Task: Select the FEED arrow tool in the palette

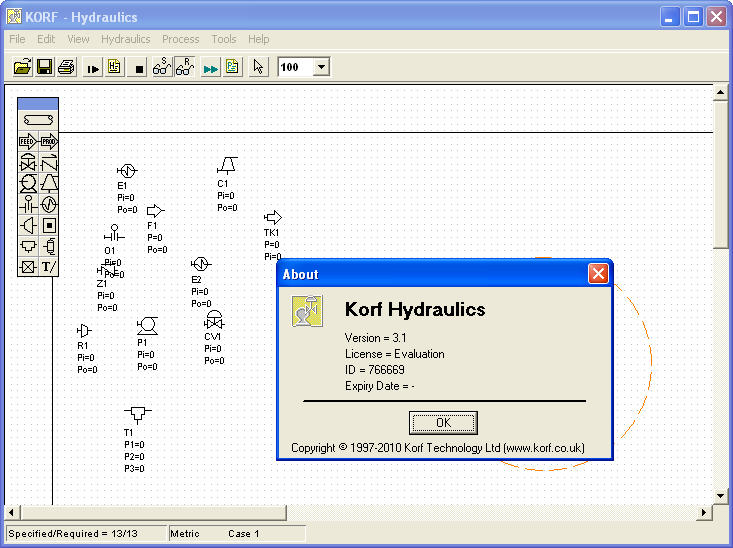Action: [28, 141]
